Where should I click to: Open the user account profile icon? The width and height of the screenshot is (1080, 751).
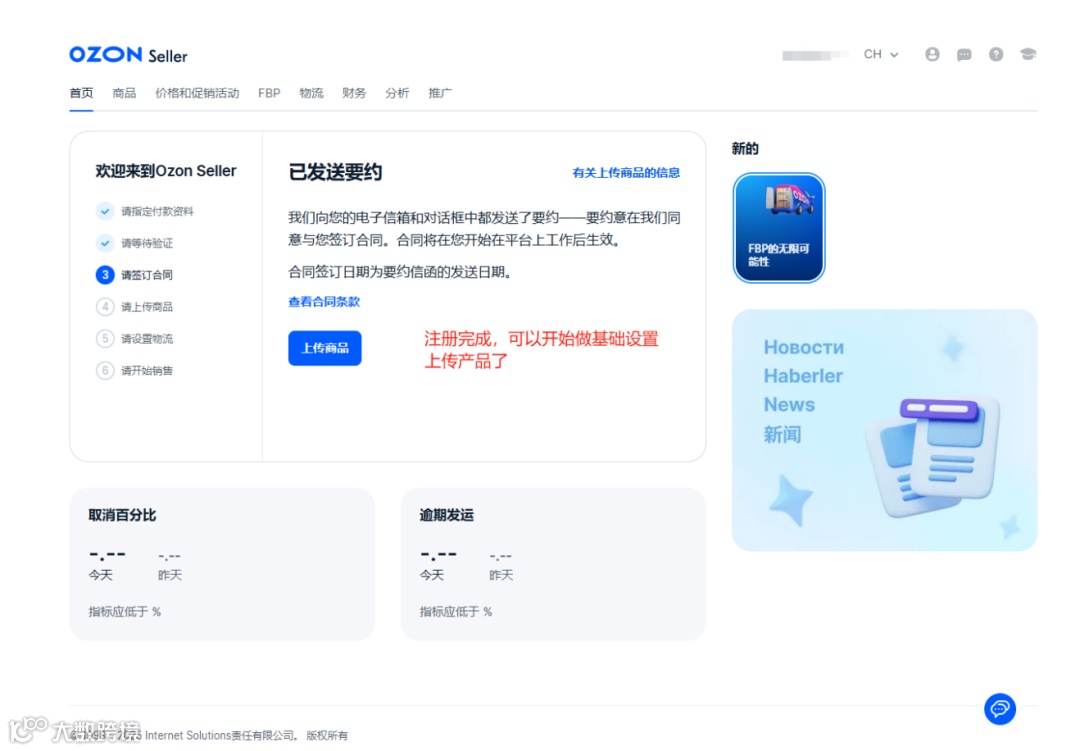click(932, 54)
